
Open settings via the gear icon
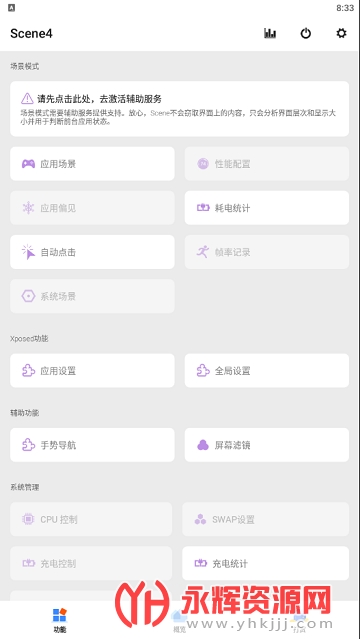click(341, 33)
